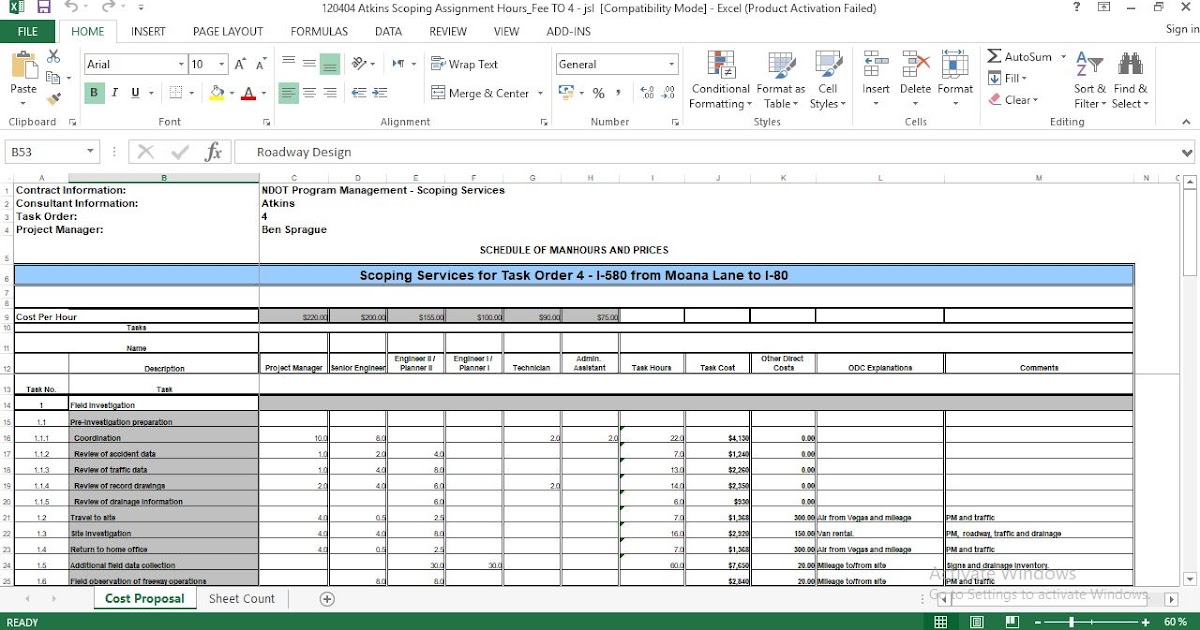Open the font name dropdown

(181, 63)
